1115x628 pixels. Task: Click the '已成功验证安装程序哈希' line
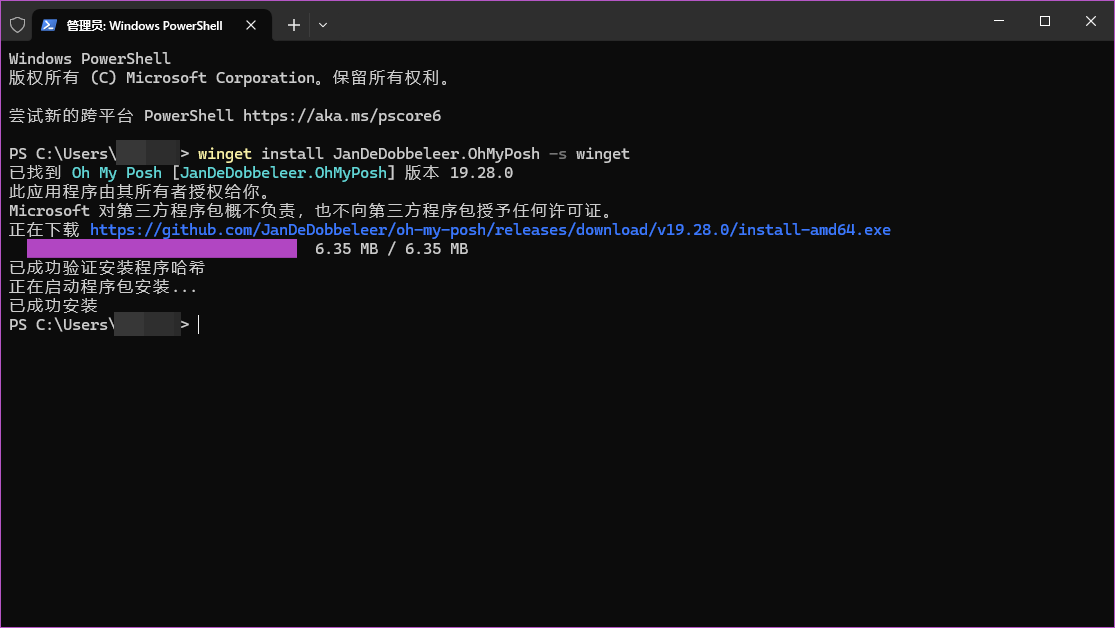point(107,268)
